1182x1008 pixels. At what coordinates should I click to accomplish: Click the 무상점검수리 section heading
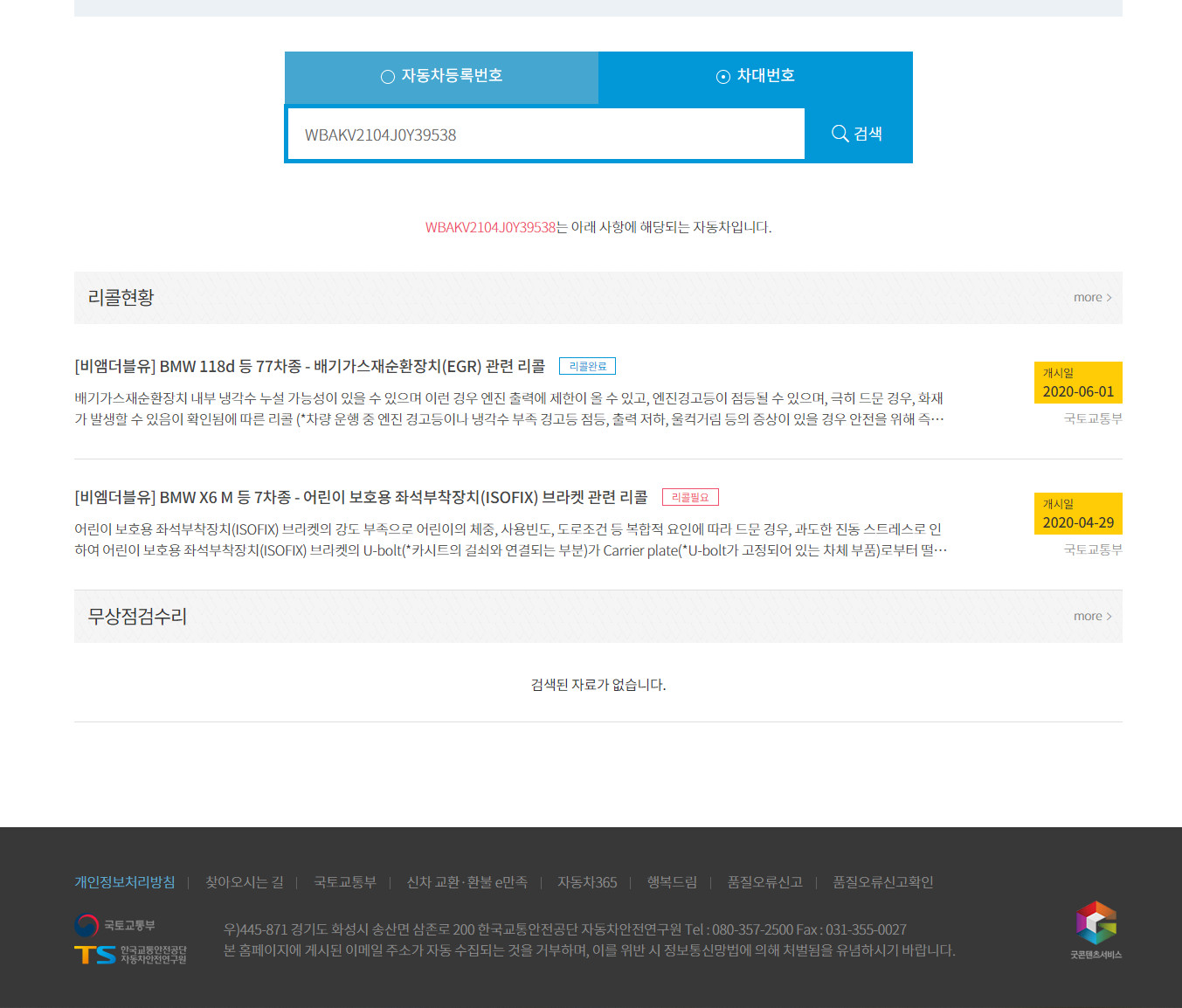tap(137, 617)
